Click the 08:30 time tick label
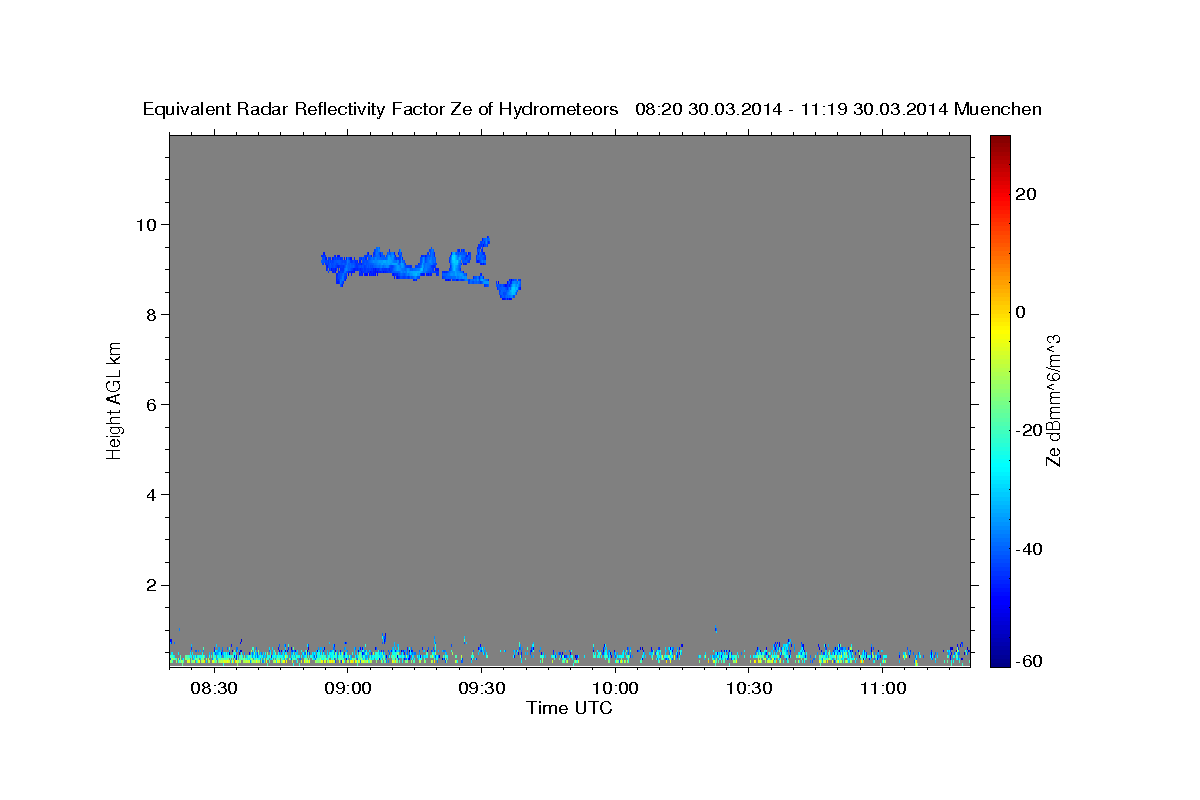The image size is (1200, 800). [214, 689]
